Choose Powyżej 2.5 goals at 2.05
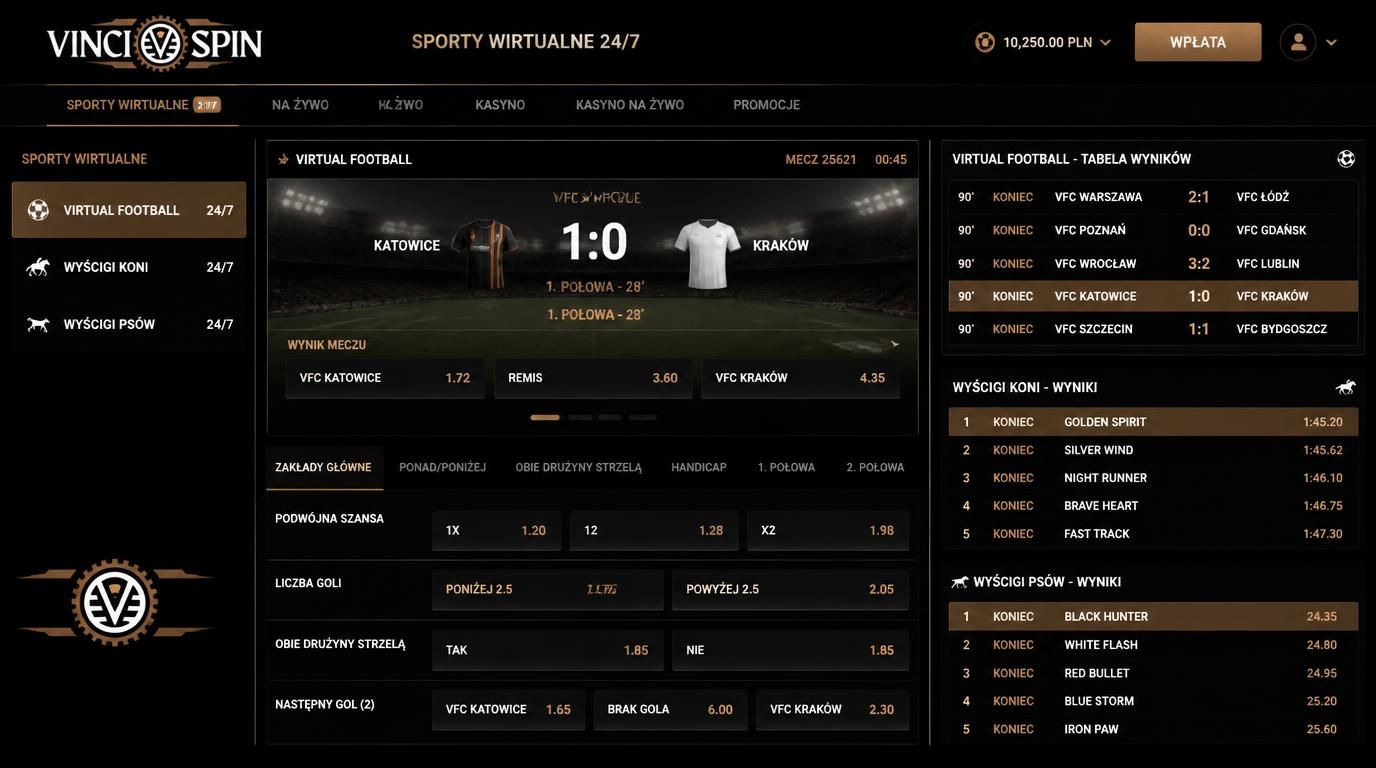The height and width of the screenshot is (768, 1376). tap(790, 590)
